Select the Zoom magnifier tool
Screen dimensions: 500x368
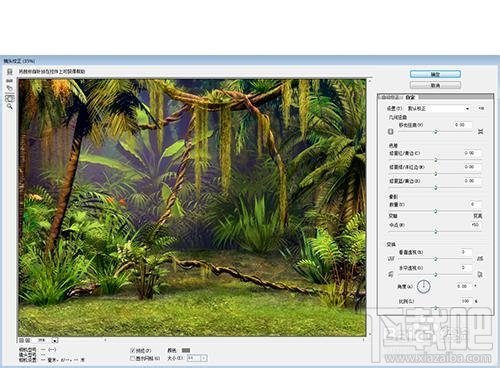(10, 107)
